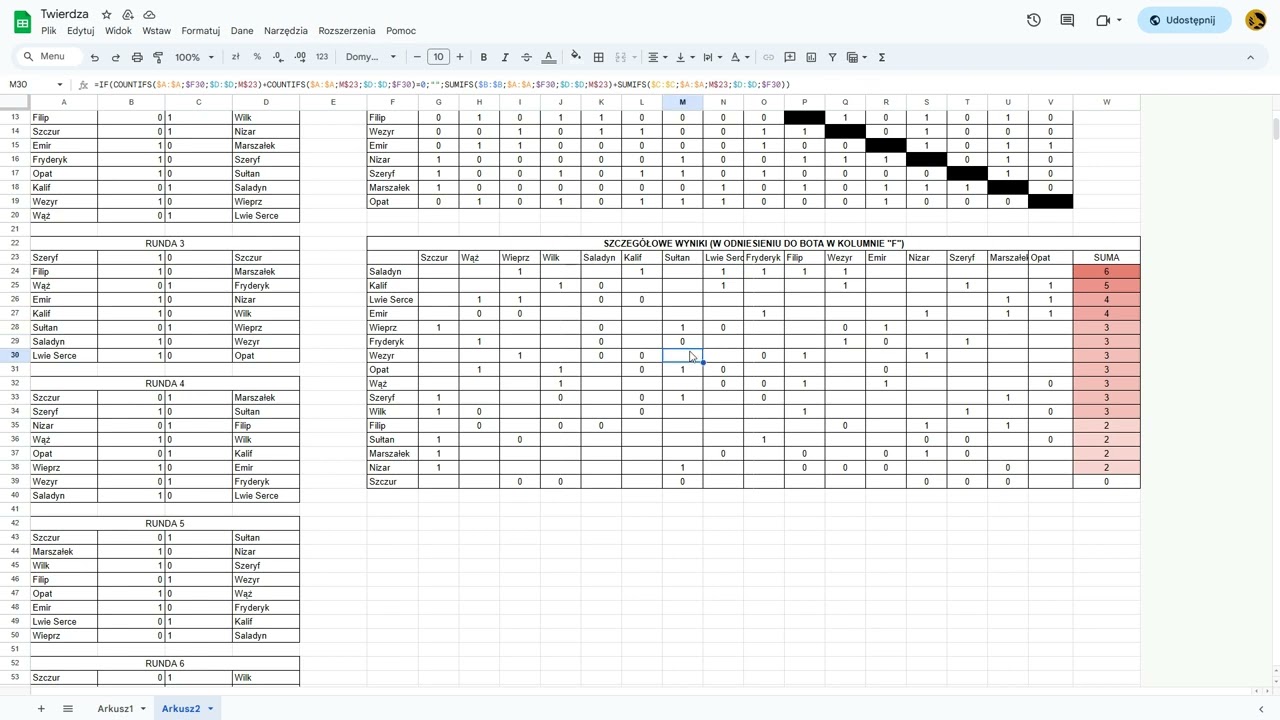The image size is (1280, 720).
Task: Format selected cell as percent
Action: (257, 57)
